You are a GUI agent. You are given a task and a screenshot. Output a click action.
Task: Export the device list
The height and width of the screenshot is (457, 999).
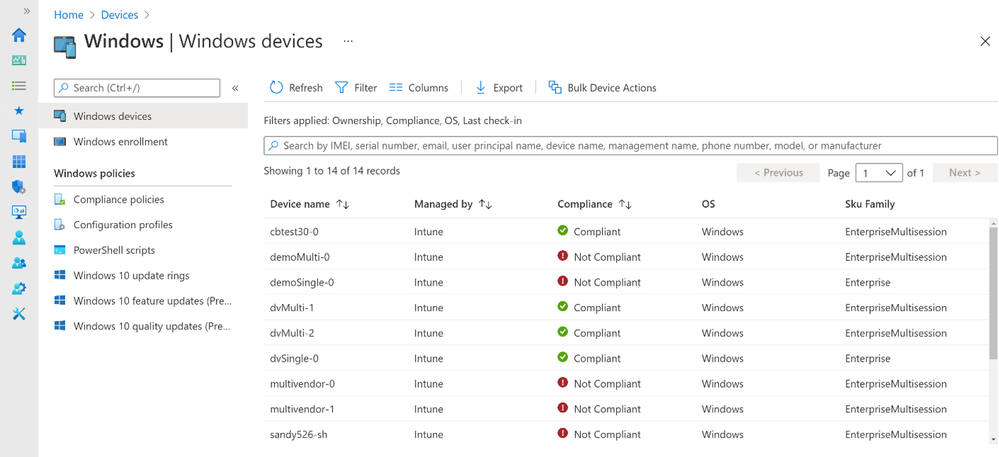(x=499, y=88)
